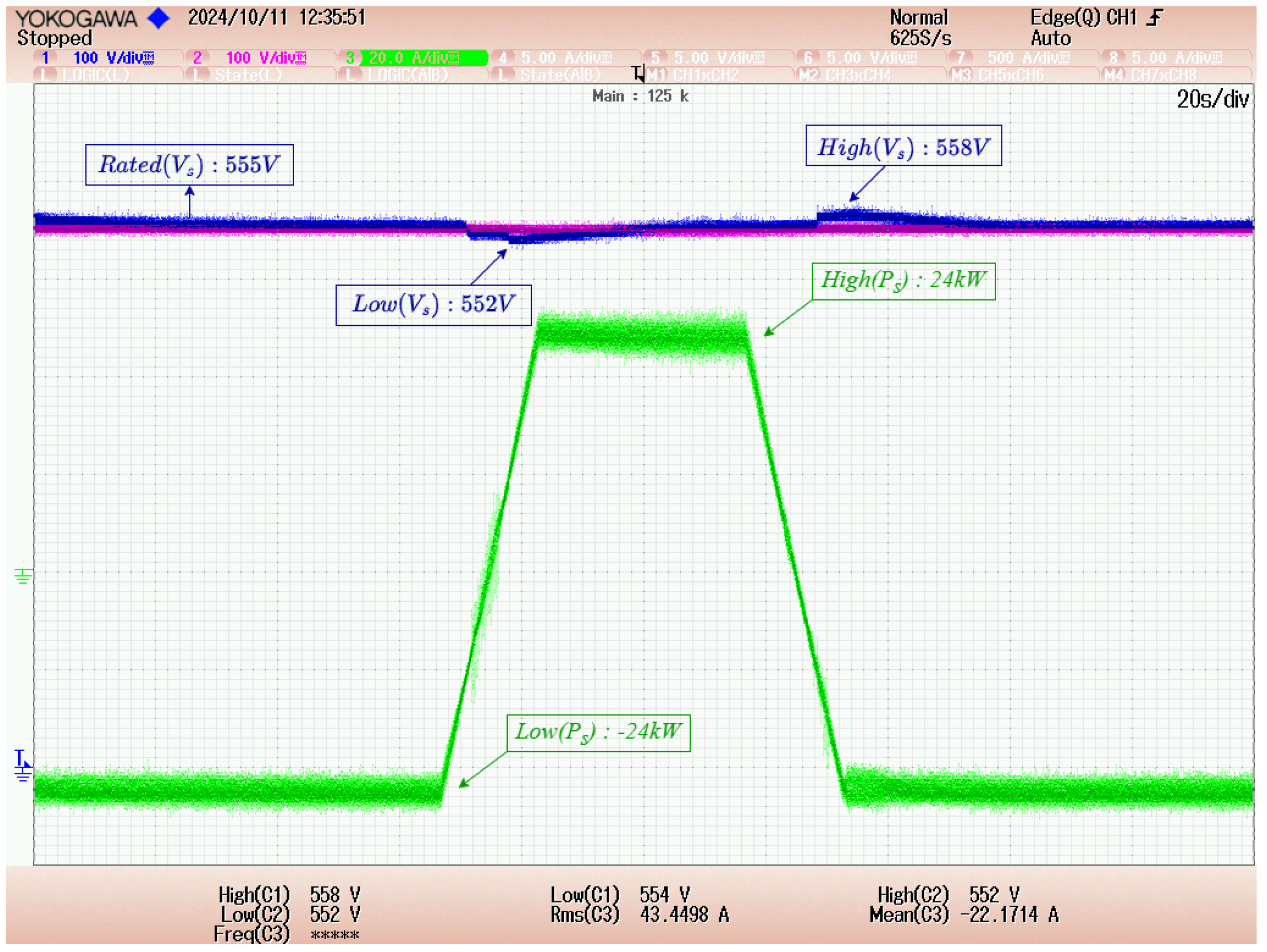Toggle the LOGIC(L) channel indicator

[95, 75]
